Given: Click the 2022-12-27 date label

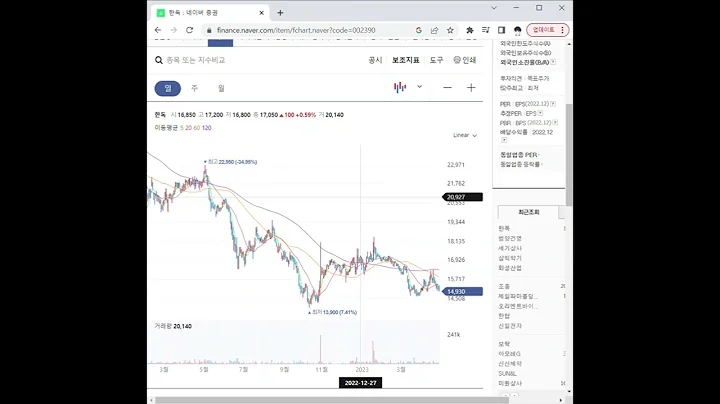Looking at the screenshot, I should [x=360, y=383].
